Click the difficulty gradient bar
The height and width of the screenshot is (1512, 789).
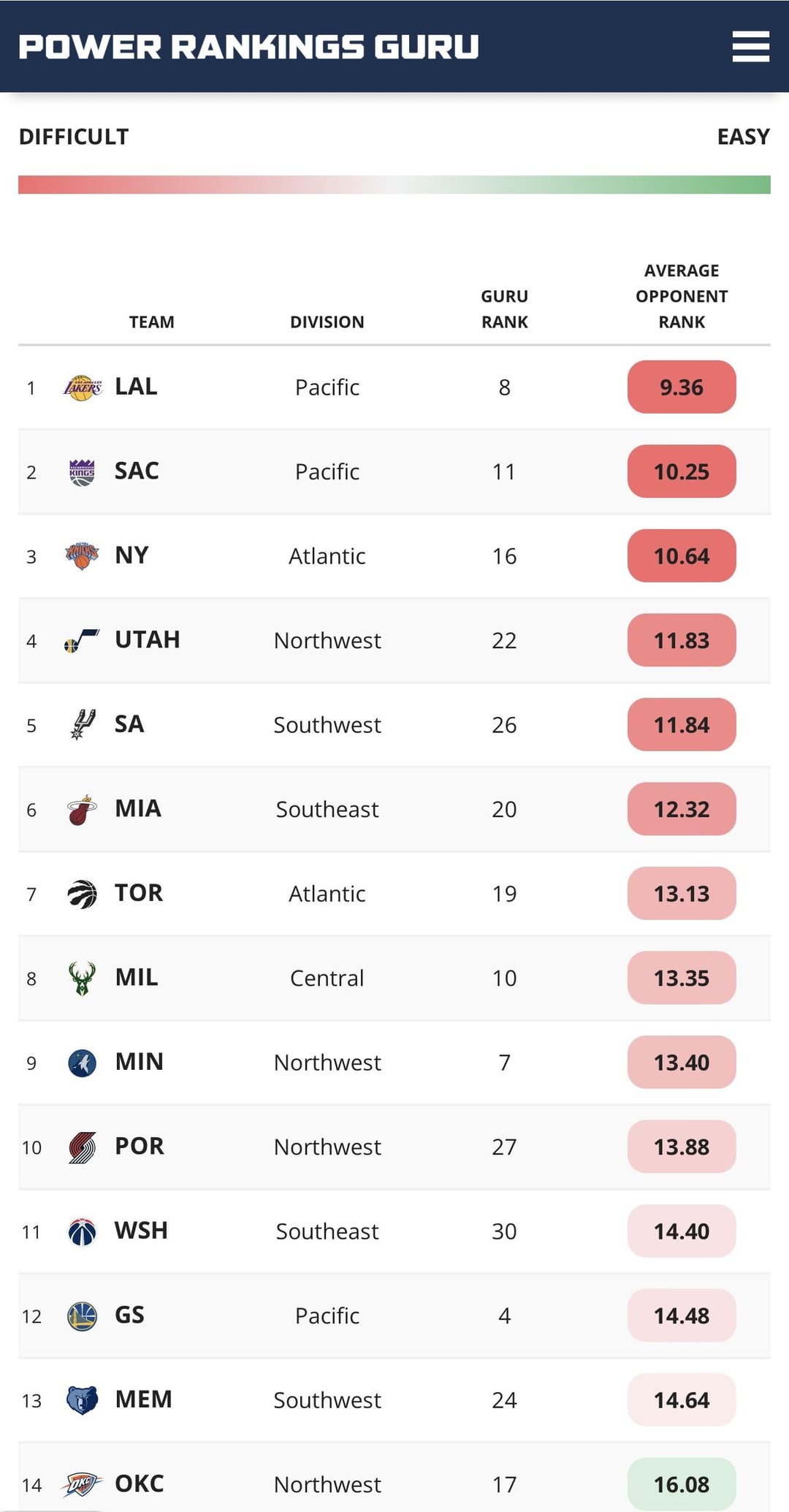(x=394, y=185)
